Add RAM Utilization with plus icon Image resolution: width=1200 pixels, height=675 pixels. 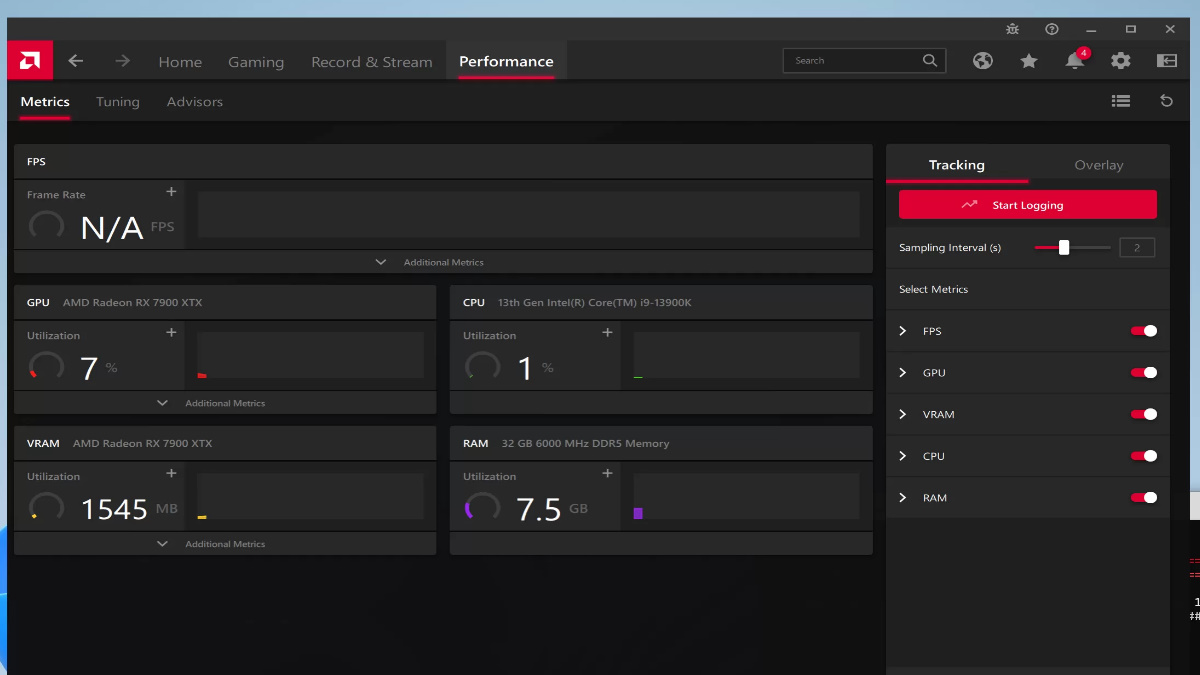pos(607,474)
